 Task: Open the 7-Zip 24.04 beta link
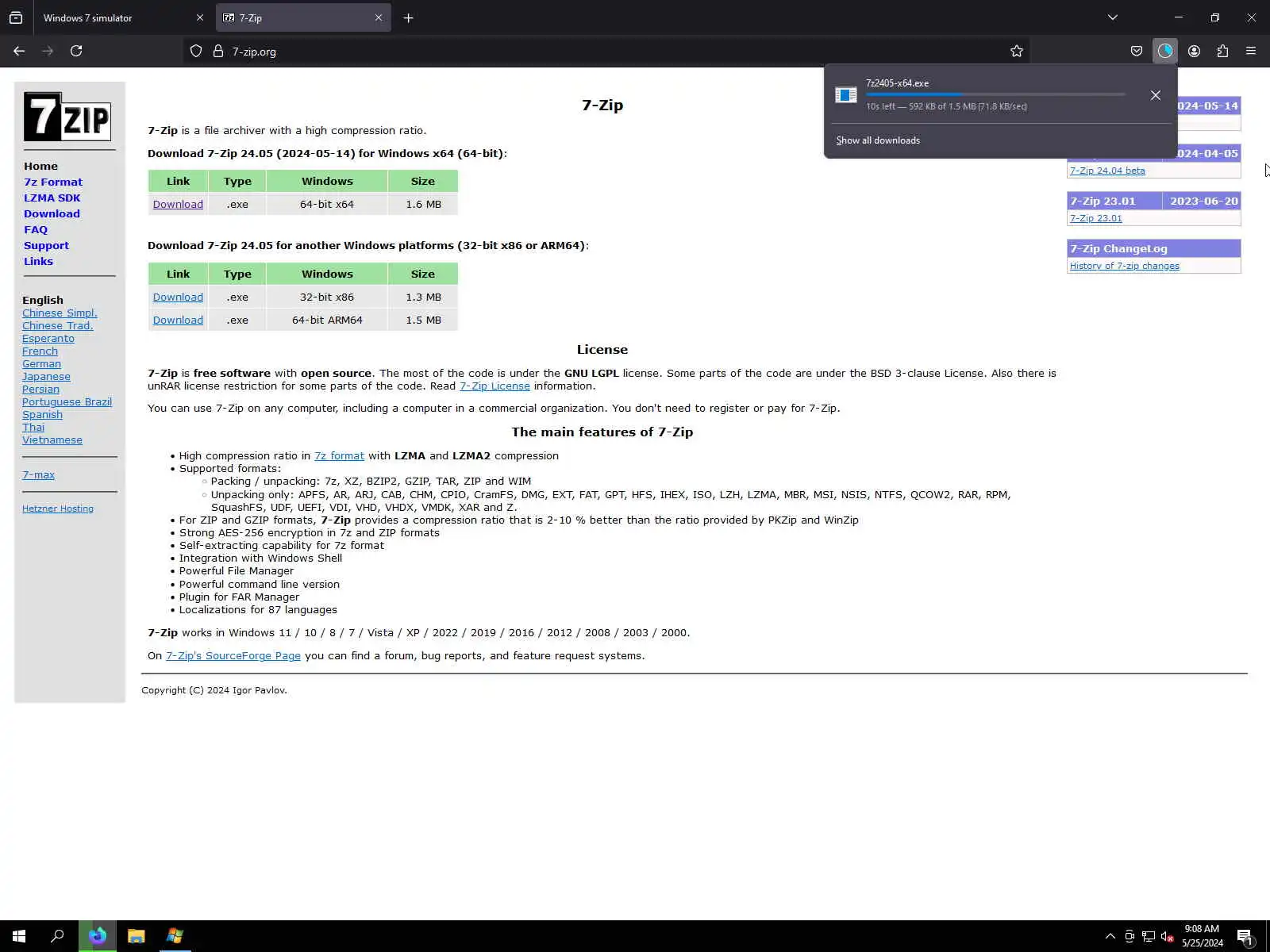click(x=1107, y=171)
